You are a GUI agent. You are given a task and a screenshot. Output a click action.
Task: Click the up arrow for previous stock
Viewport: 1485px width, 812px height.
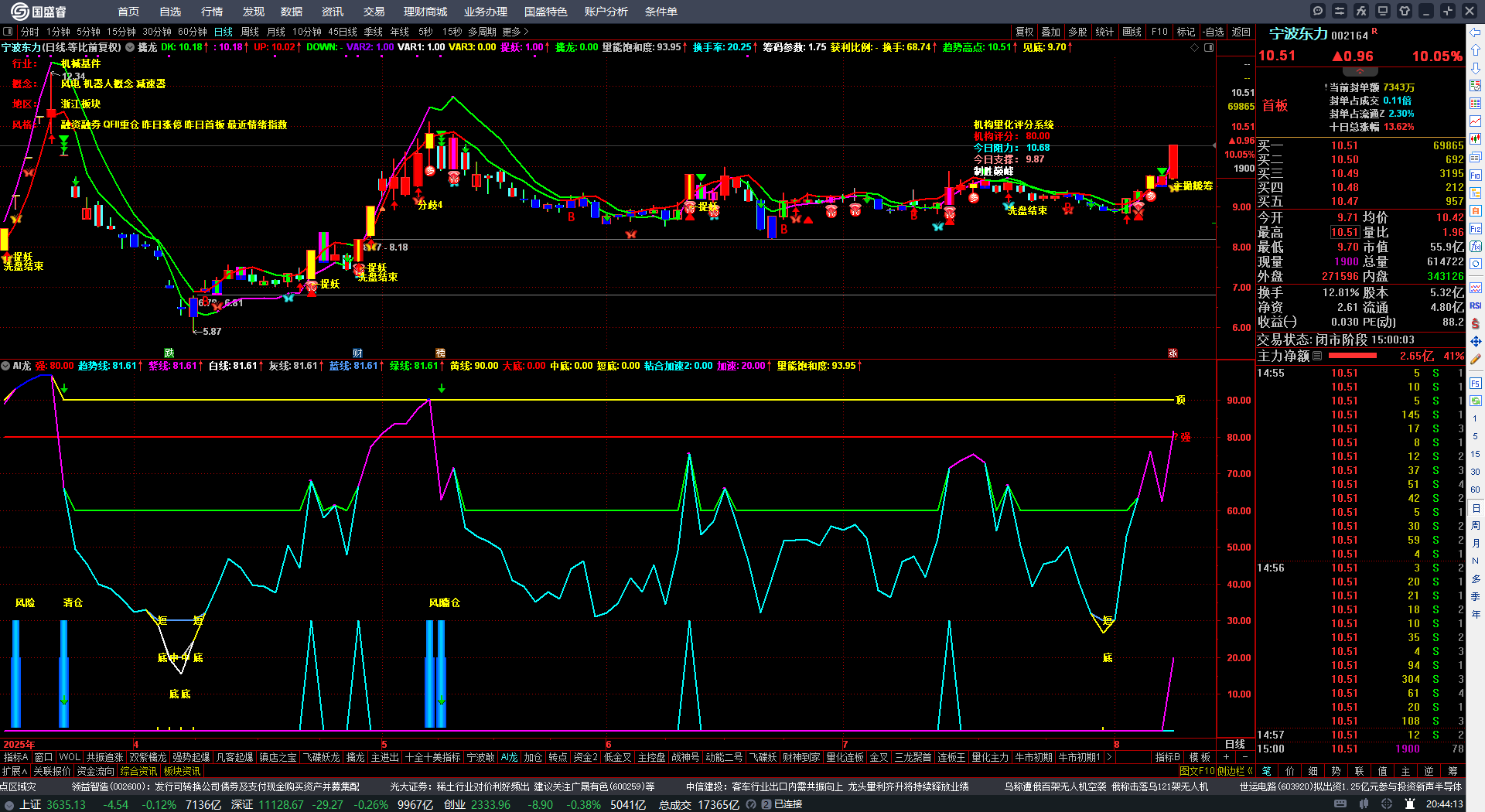click(1476, 50)
